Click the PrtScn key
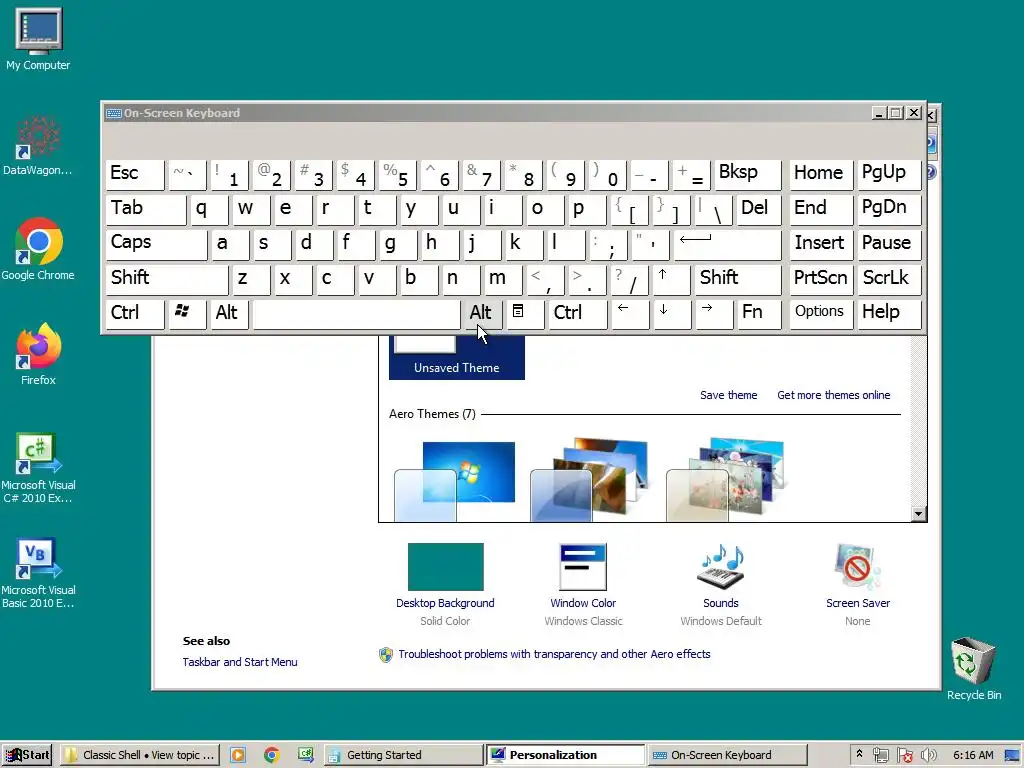 821,279
